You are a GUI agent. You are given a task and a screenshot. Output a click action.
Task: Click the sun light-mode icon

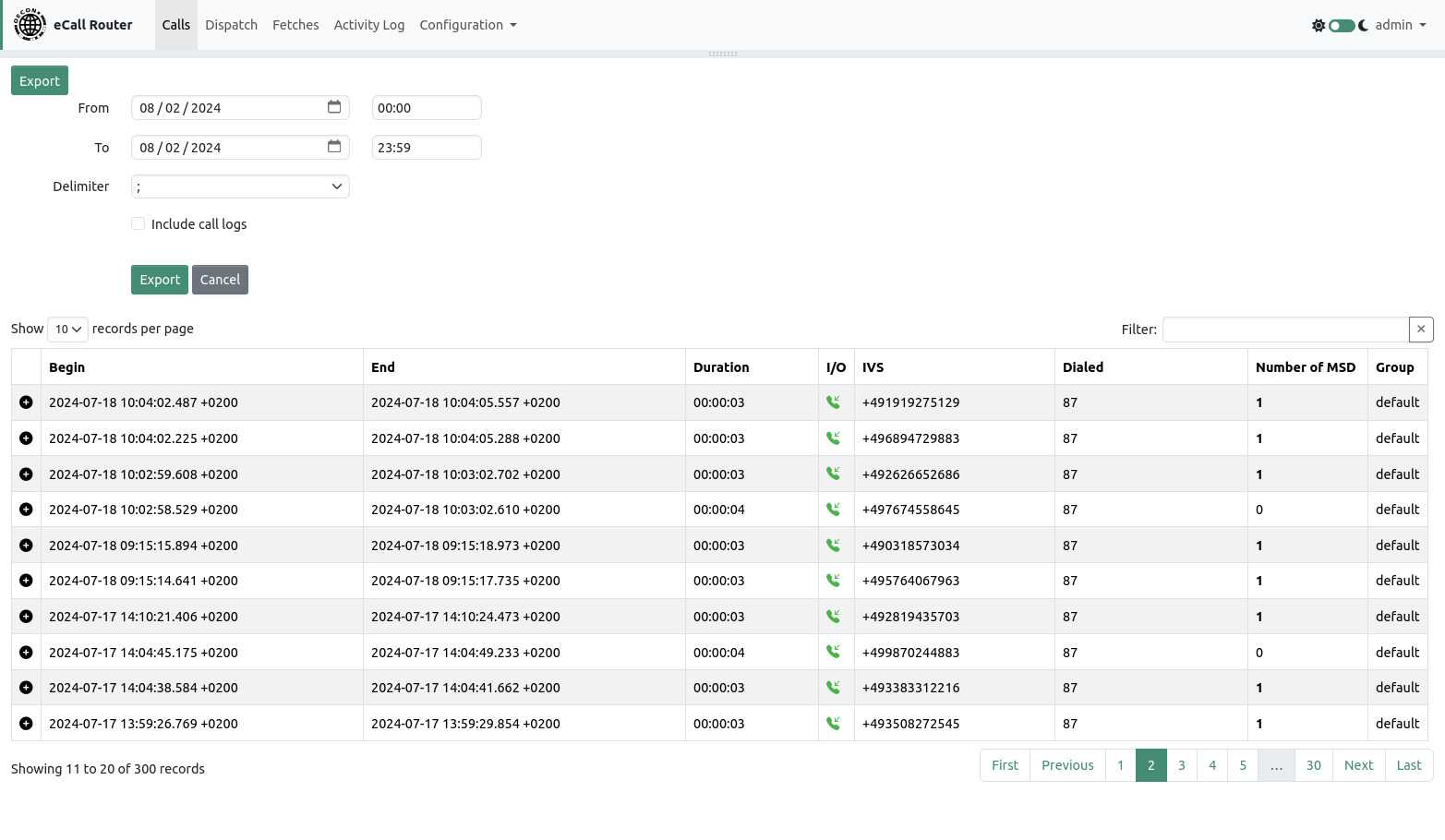pyautogui.click(x=1318, y=26)
